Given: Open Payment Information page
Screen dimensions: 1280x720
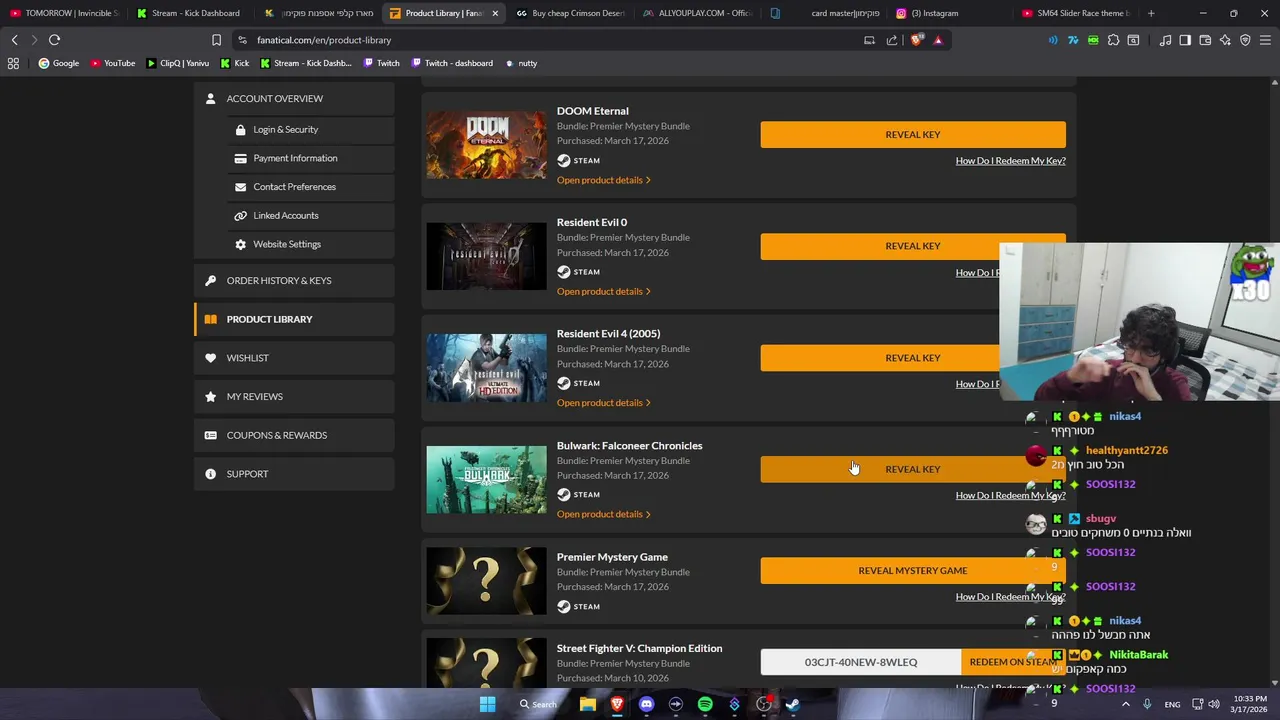Looking at the screenshot, I should point(294,158).
